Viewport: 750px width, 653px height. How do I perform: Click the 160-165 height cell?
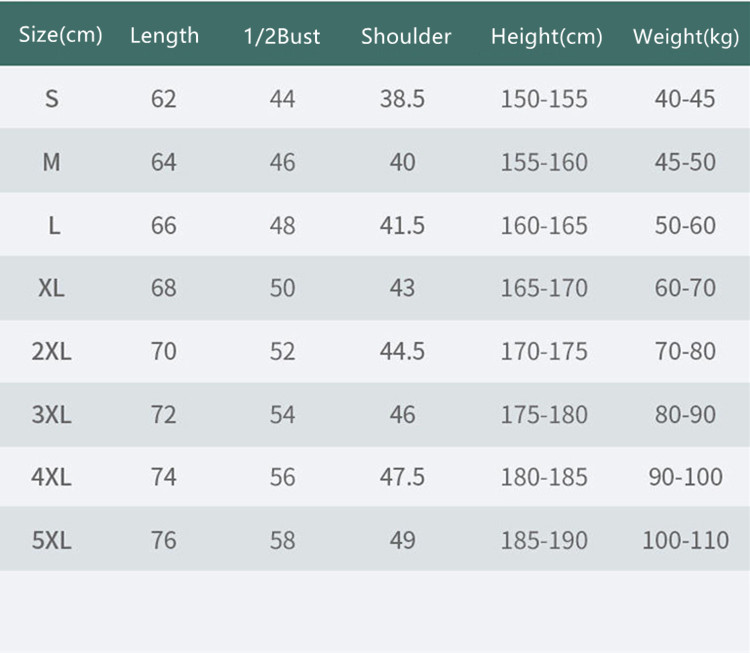coord(544,225)
